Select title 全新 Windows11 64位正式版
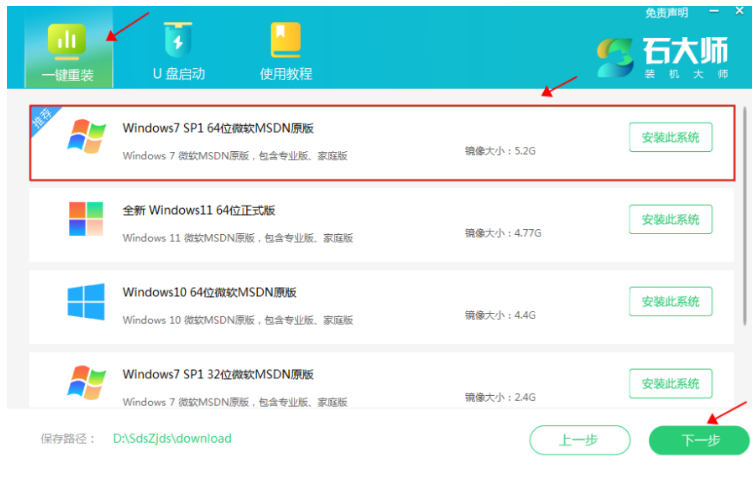 coord(199,211)
